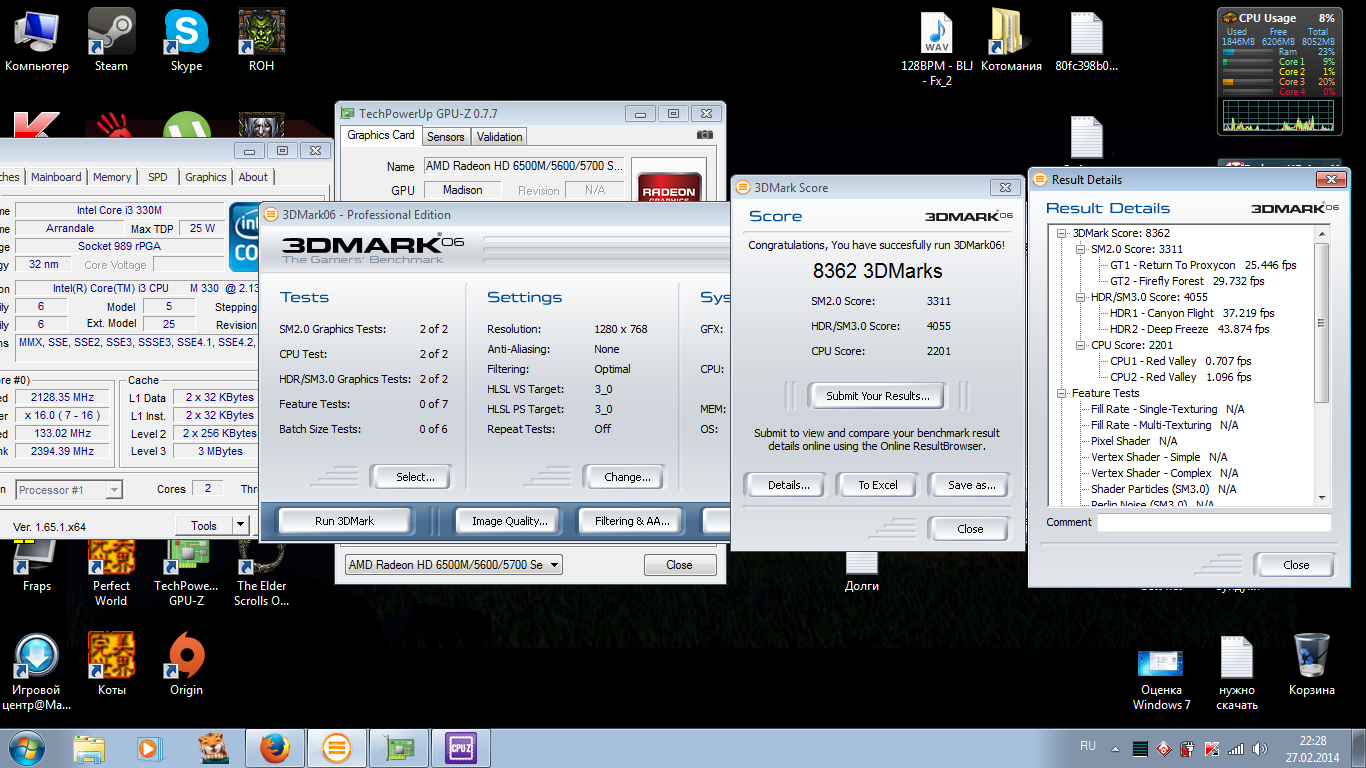Select GT1 - Return To Proxycon row
The width and height of the screenshot is (1366, 768).
pyautogui.click(x=1203, y=265)
